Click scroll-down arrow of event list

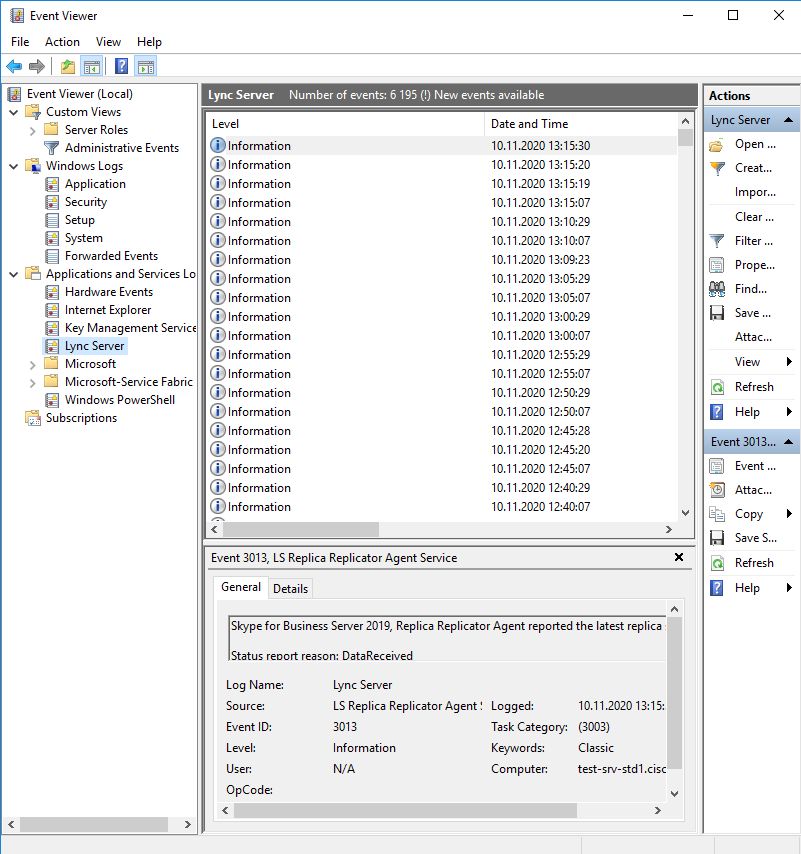pos(686,513)
